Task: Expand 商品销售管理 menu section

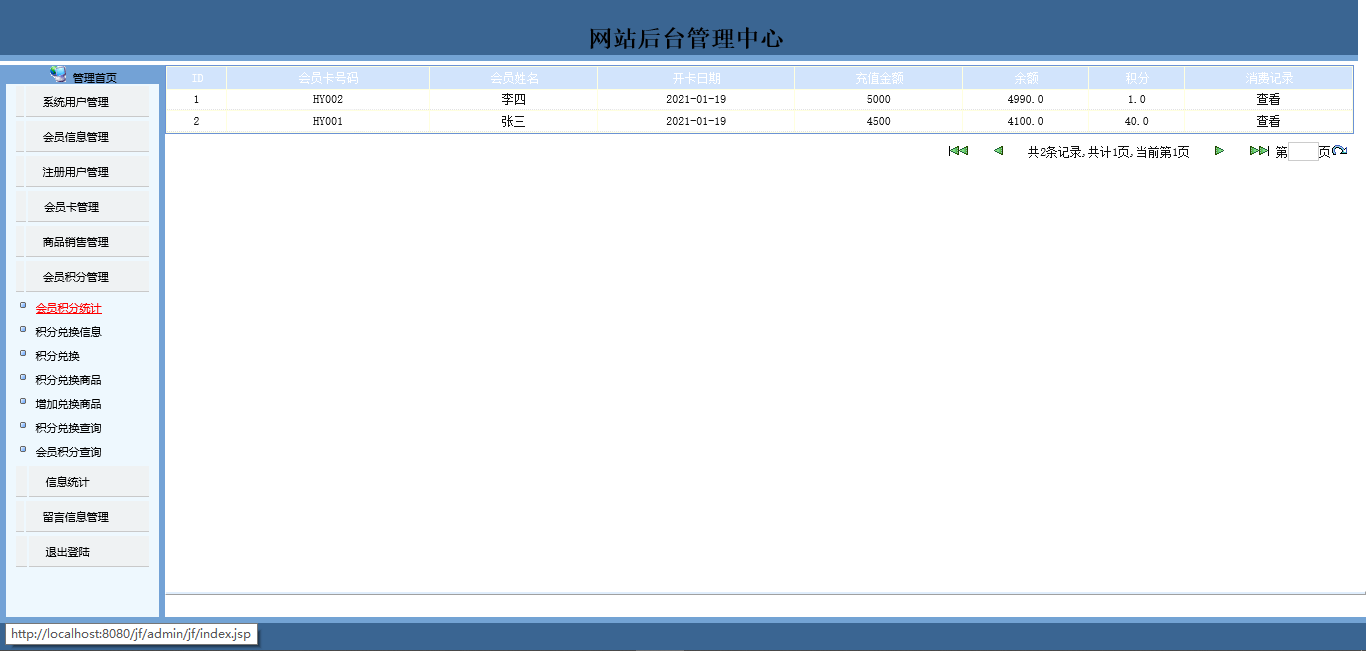Action: click(76, 242)
